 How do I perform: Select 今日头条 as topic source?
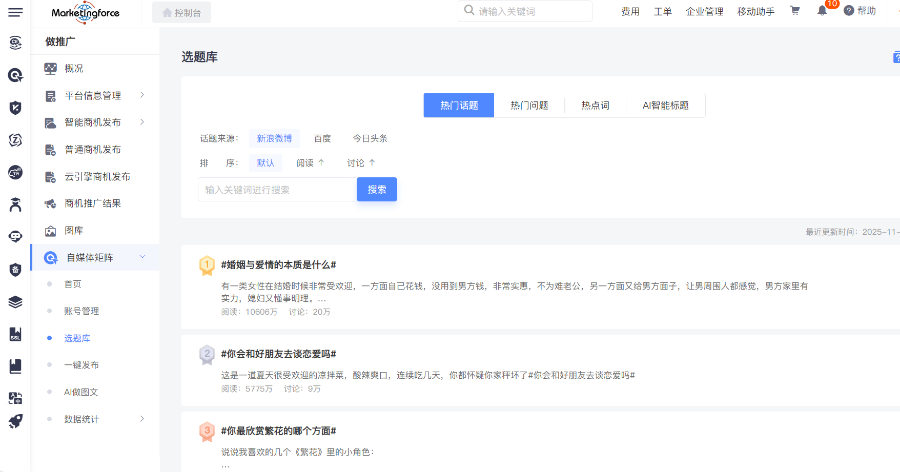pos(369,138)
